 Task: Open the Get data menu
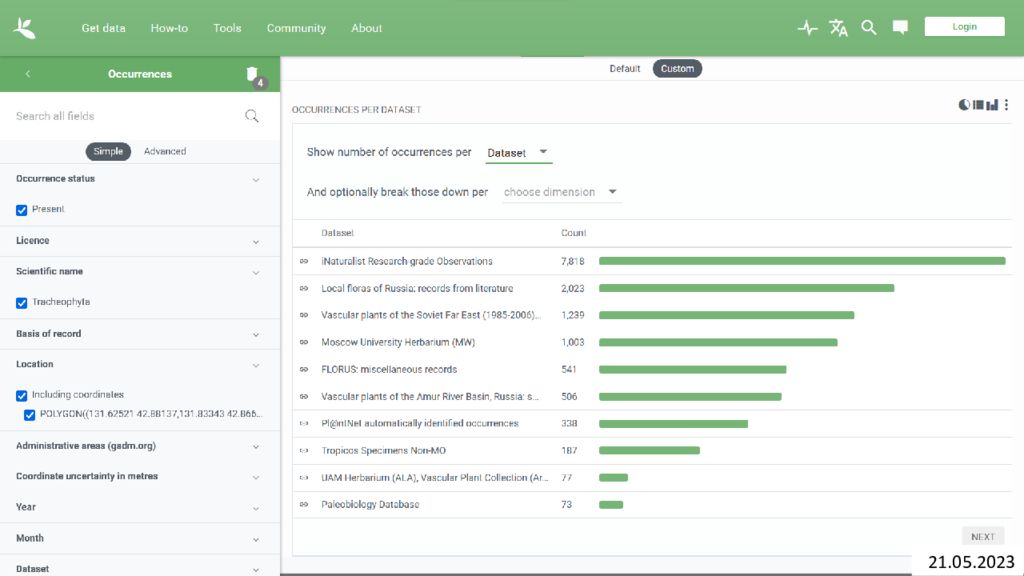click(103, 28)
